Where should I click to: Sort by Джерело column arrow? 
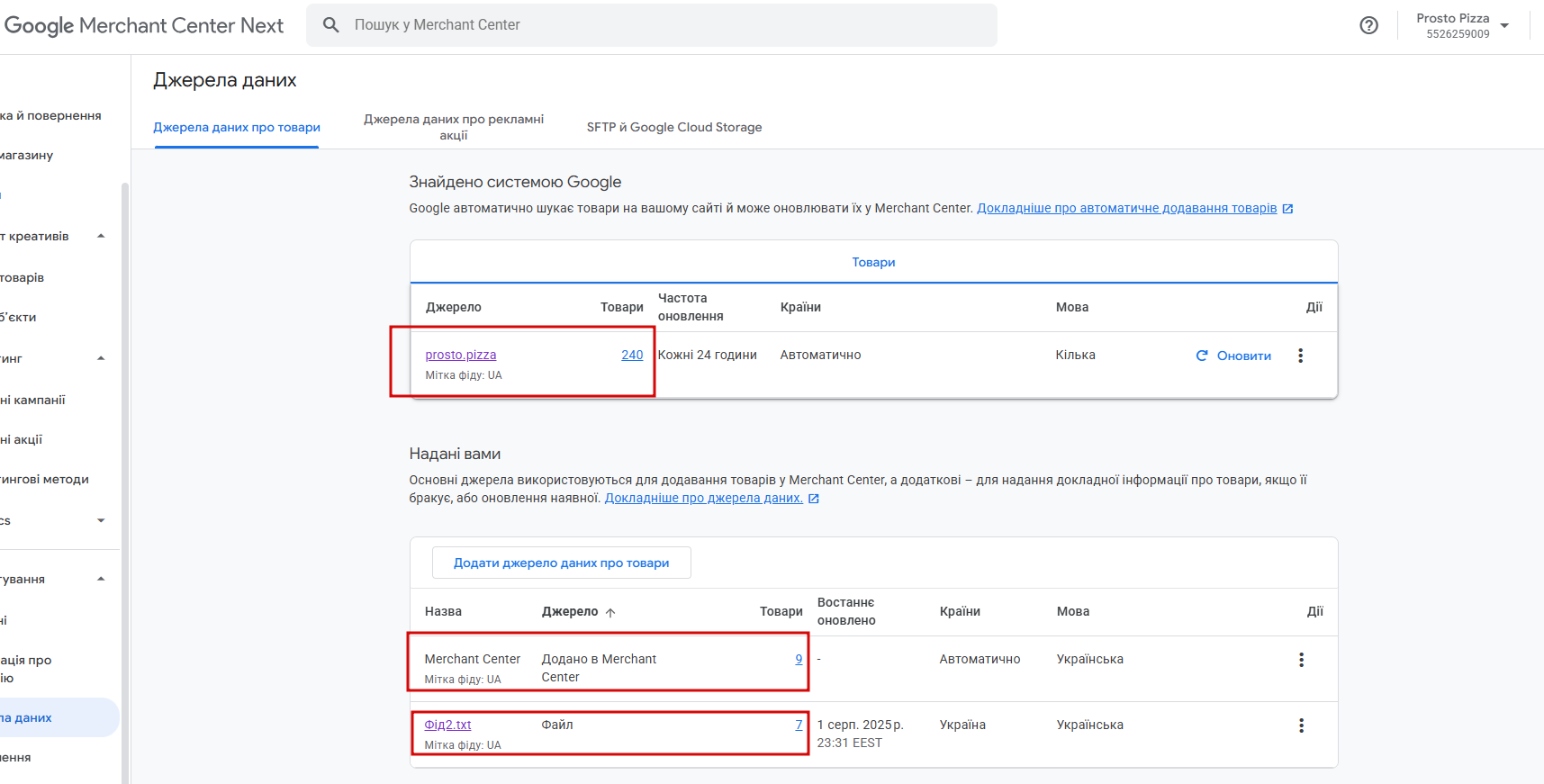pyautogui.click(x=610, y=612)
